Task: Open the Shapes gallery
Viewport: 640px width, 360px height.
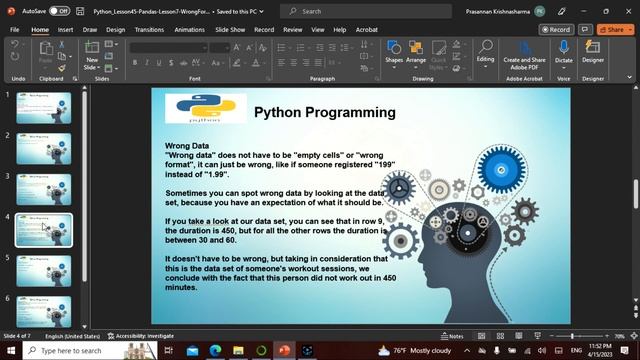Action: [x=394, y=55]
